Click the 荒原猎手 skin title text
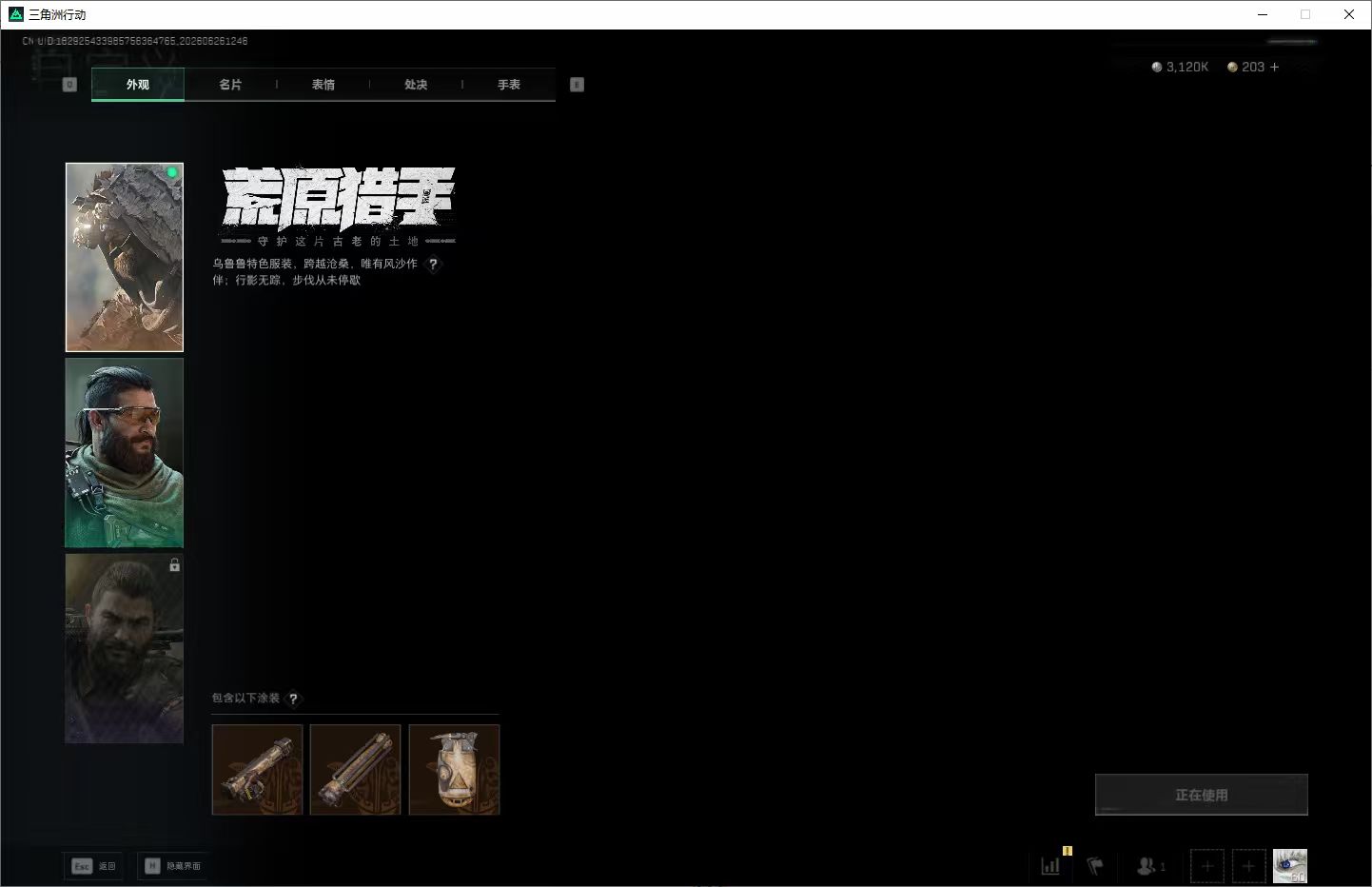Image resolution: width=1372 pixels, height=887 pixels. coord(339,200)
